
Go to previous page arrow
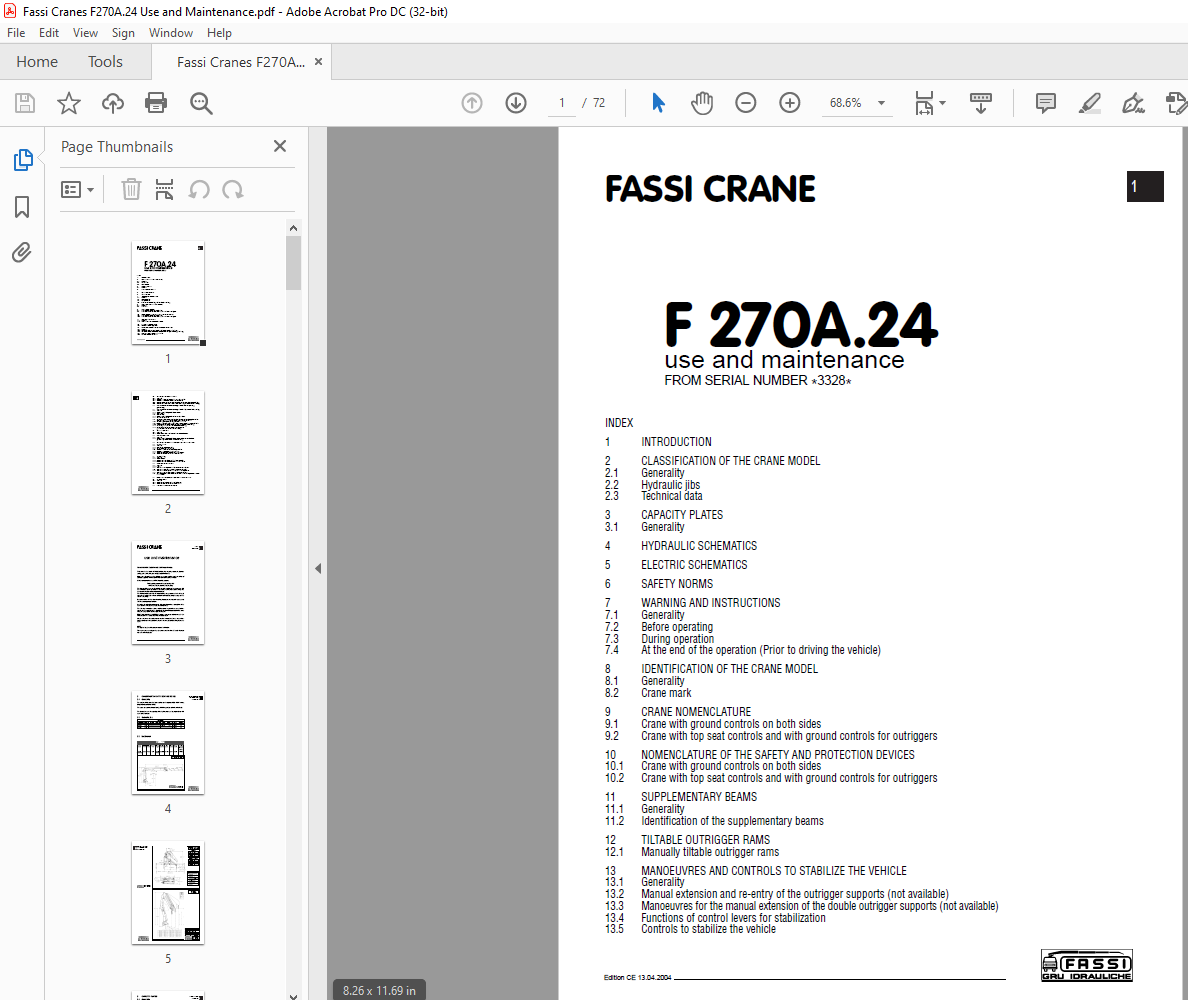point(472,103)
